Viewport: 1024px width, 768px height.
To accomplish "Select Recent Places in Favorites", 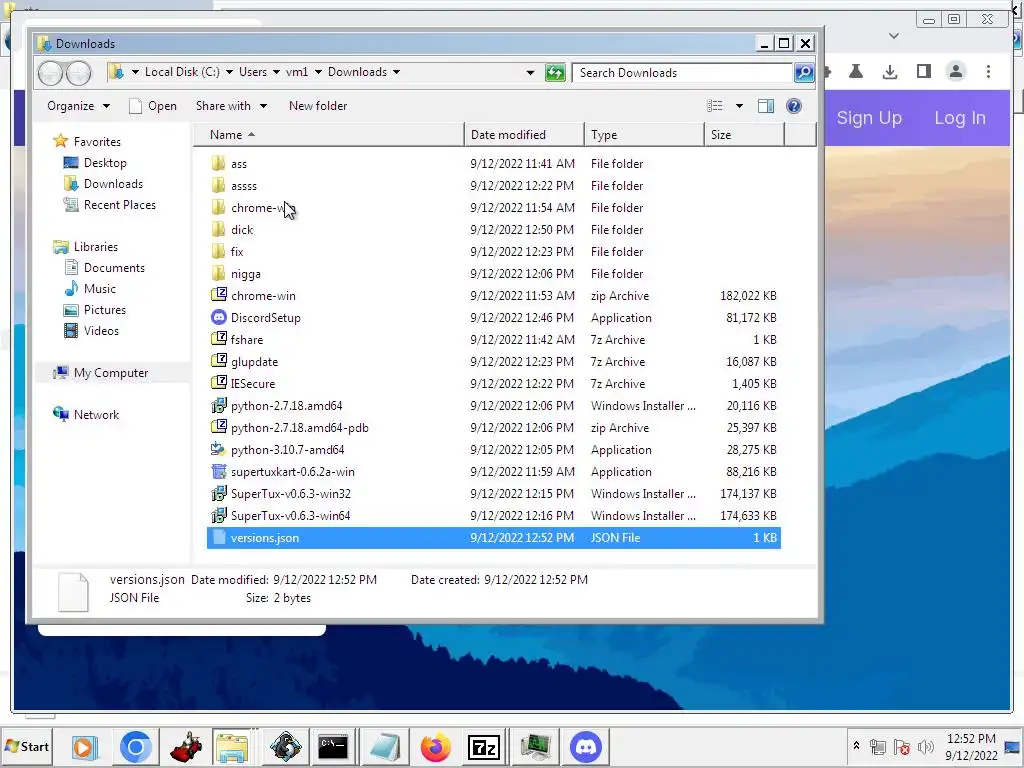I will pos(110,204).
